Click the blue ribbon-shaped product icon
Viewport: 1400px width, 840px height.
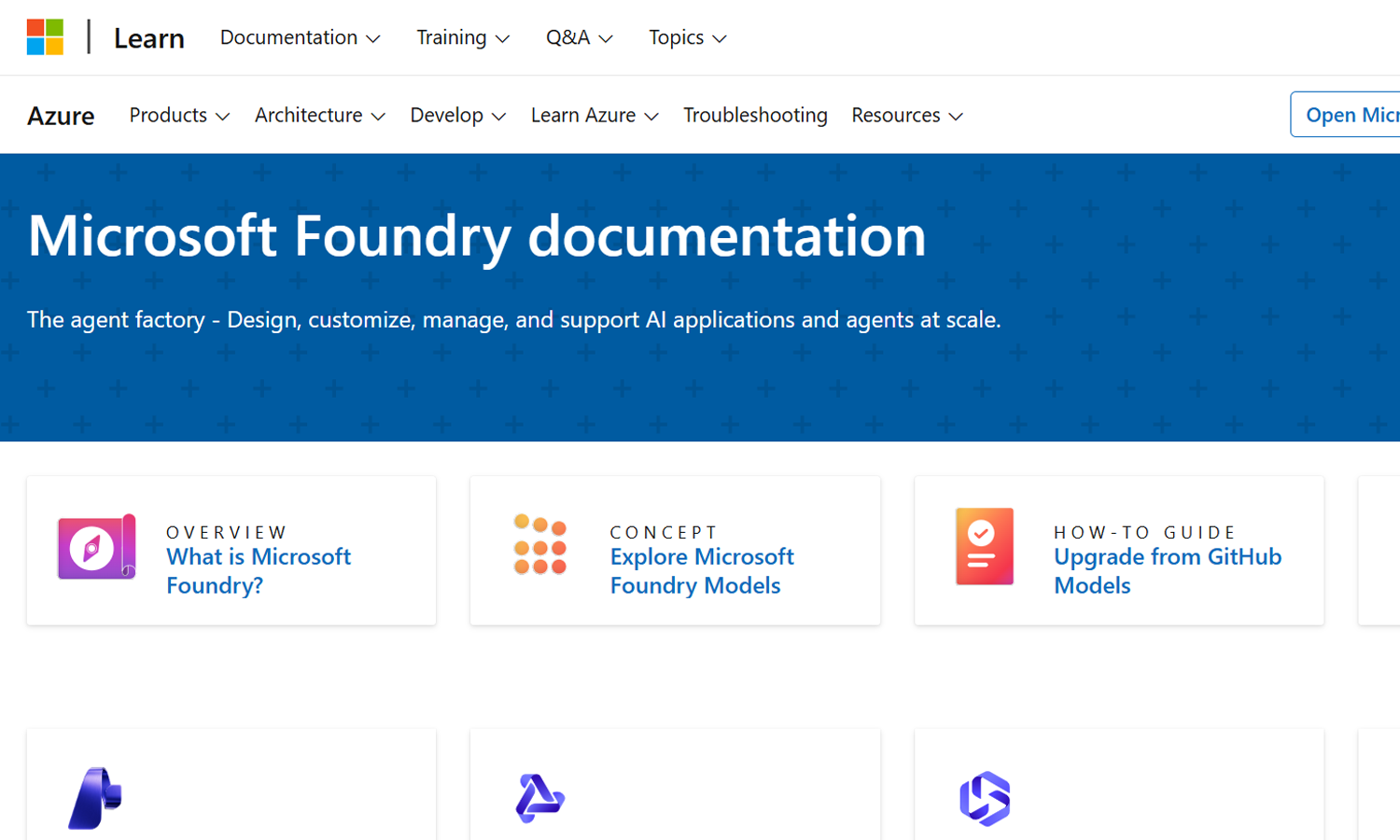tap(95, 798)
